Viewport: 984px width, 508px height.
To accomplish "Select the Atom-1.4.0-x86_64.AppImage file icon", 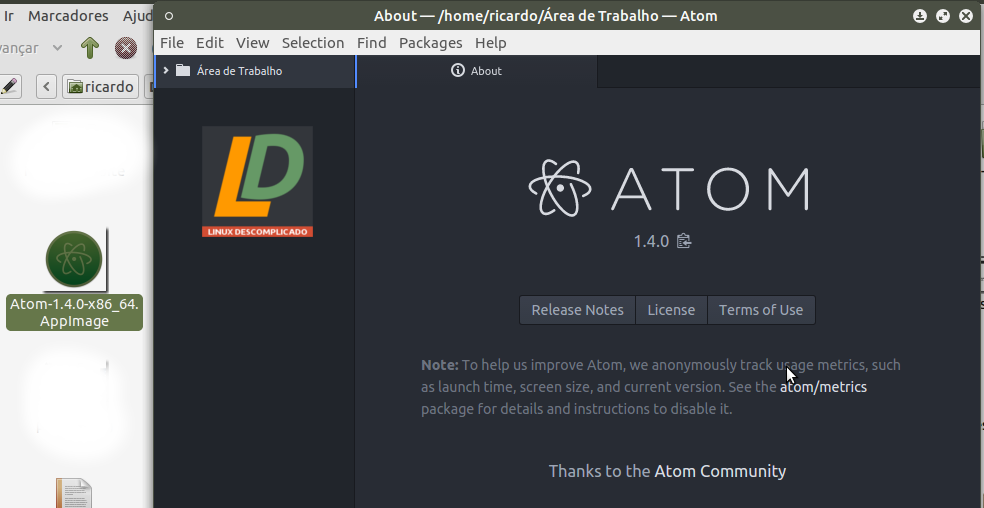I will tap(74, 259).
